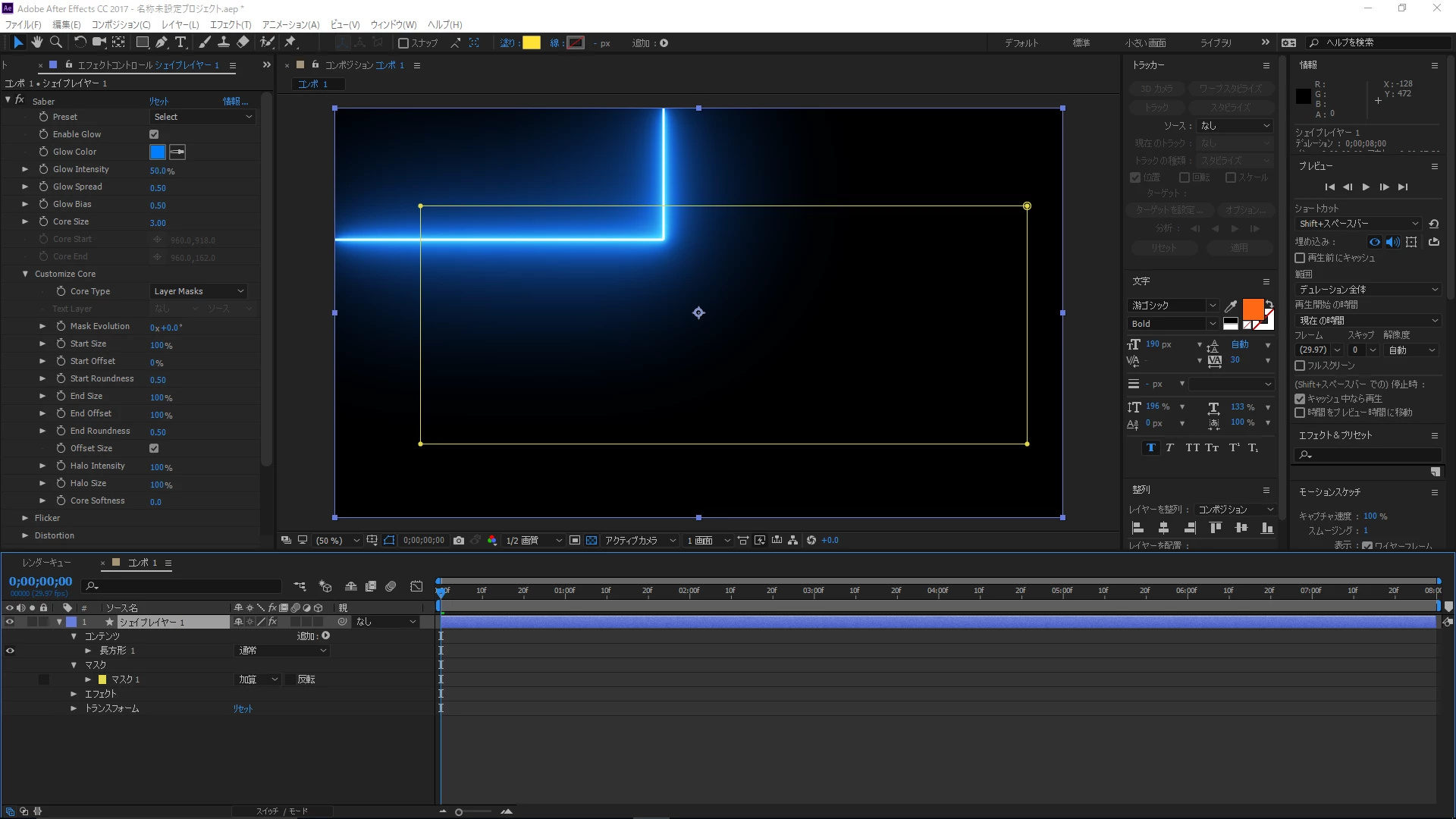The width and height of the screenshot is (1456, 819).
Task: Open the エフェクト(T) menu
Action: coord(231,24)
